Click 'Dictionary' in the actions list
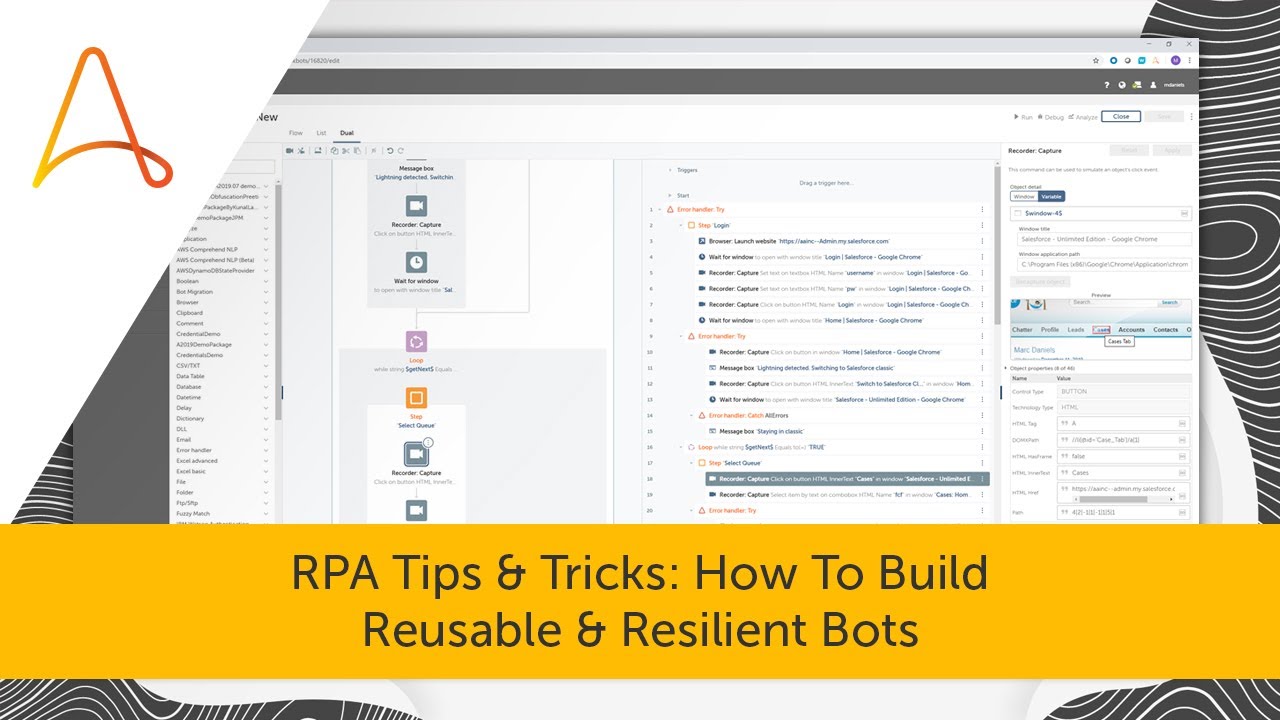 point(190,418)
